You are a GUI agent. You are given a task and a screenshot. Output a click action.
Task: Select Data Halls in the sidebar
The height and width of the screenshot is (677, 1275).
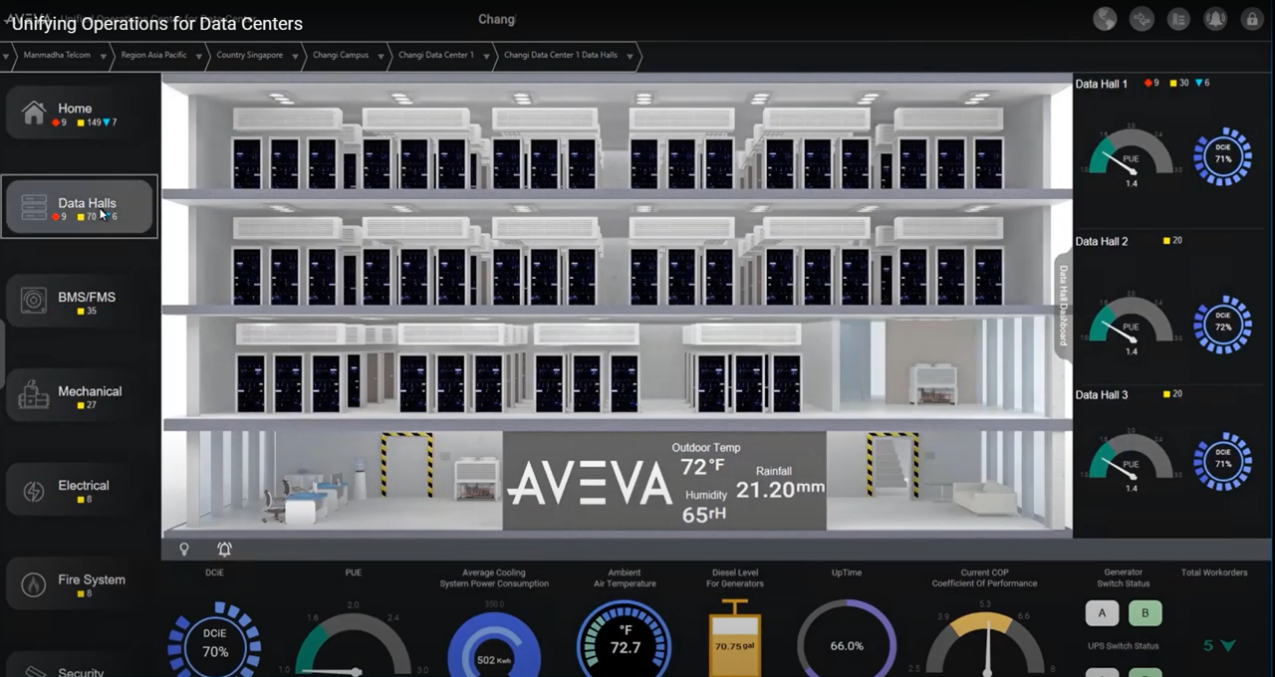tap(80, 207)
